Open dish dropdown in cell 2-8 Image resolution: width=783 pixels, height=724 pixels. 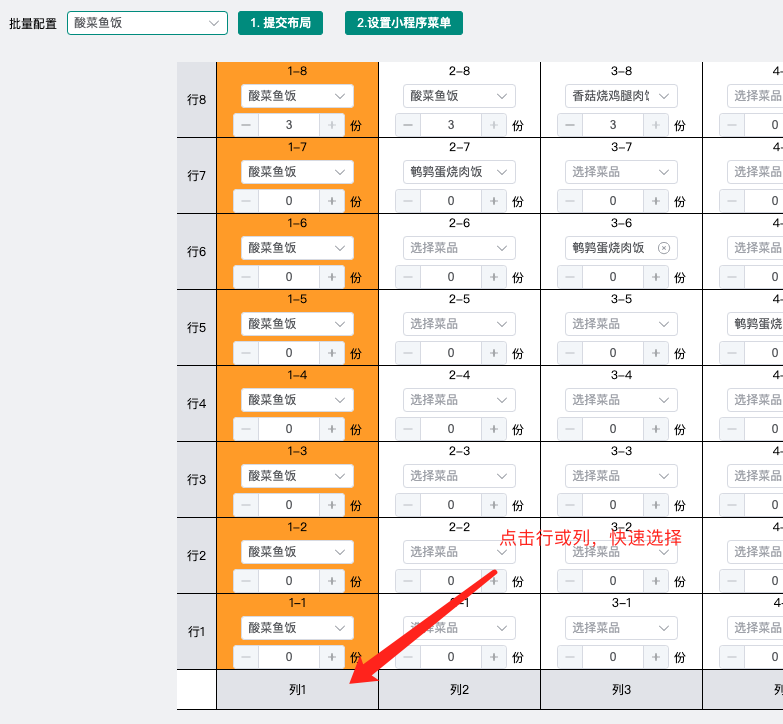point(459,96)
